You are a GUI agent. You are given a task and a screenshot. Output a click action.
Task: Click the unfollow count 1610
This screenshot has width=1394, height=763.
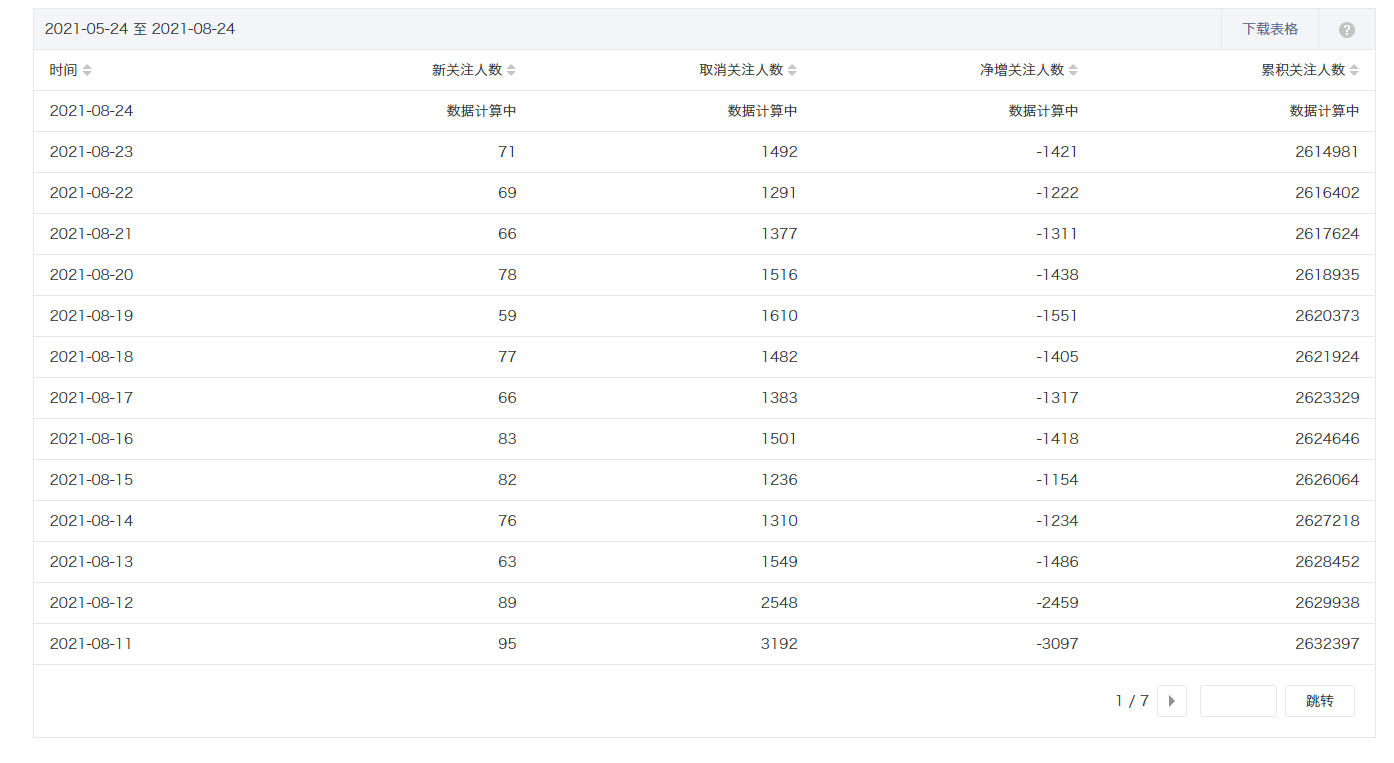(778, 316)
